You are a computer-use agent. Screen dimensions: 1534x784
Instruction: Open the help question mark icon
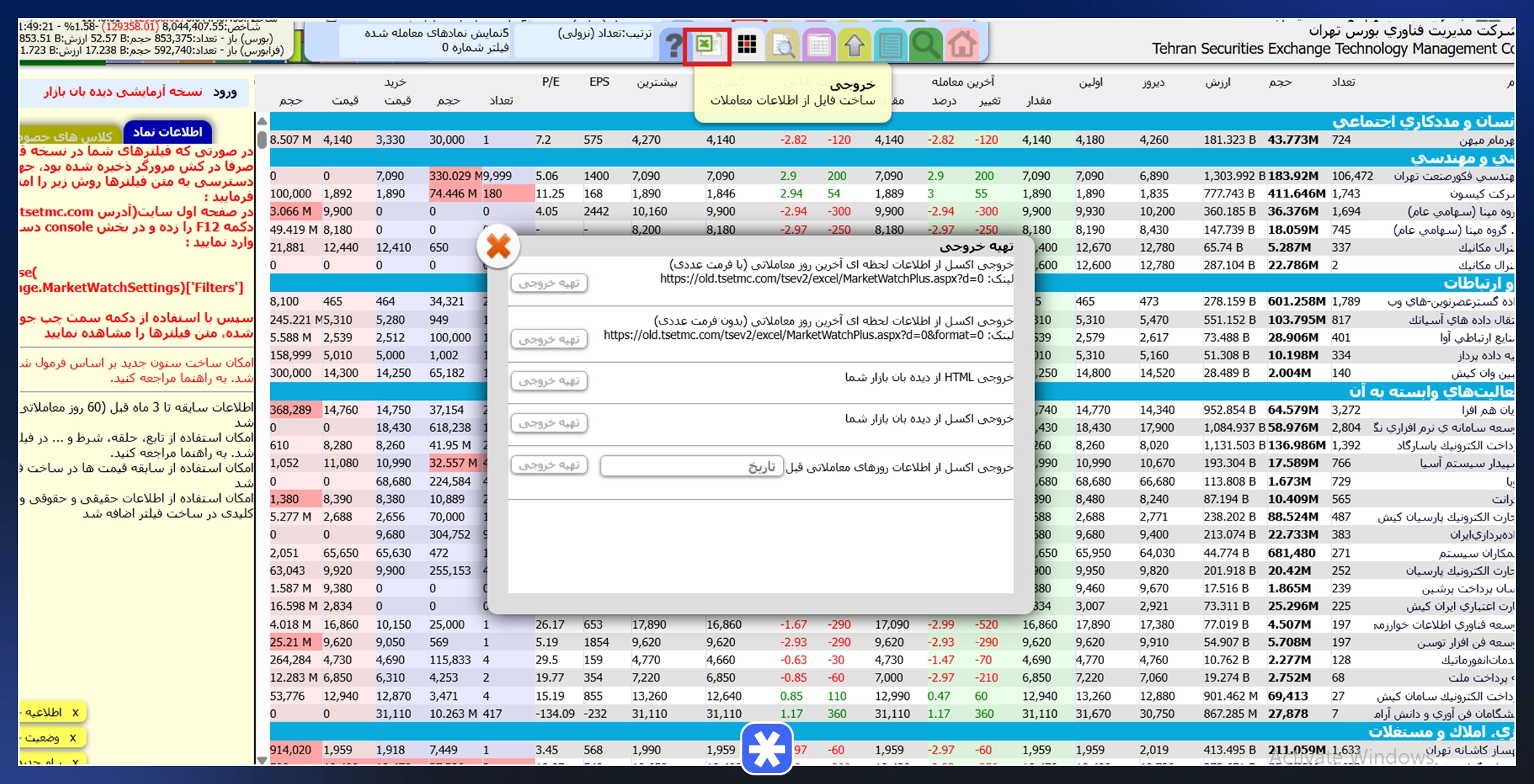[673, 45]
